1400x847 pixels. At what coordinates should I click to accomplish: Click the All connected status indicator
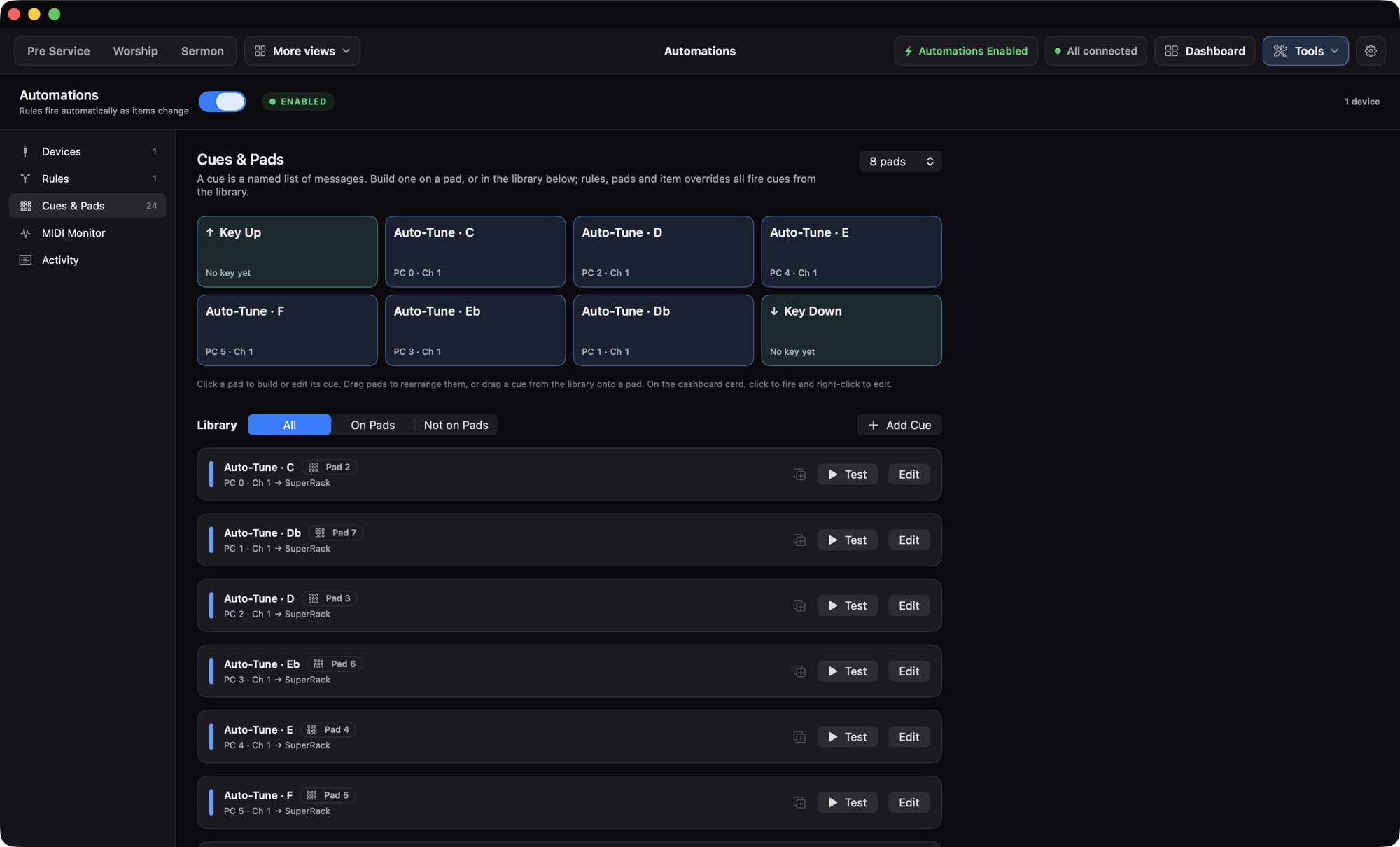point(1095,51)
